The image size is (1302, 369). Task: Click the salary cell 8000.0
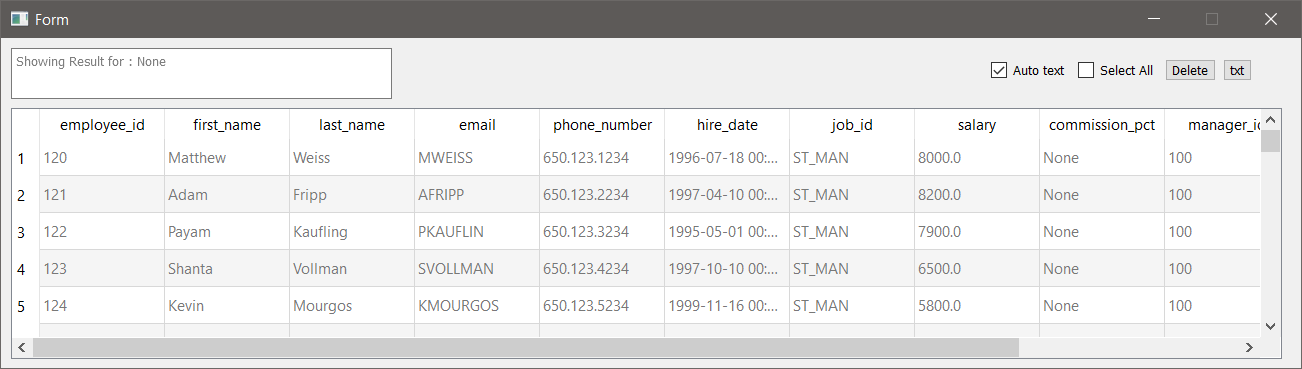[x=977, y=158]
